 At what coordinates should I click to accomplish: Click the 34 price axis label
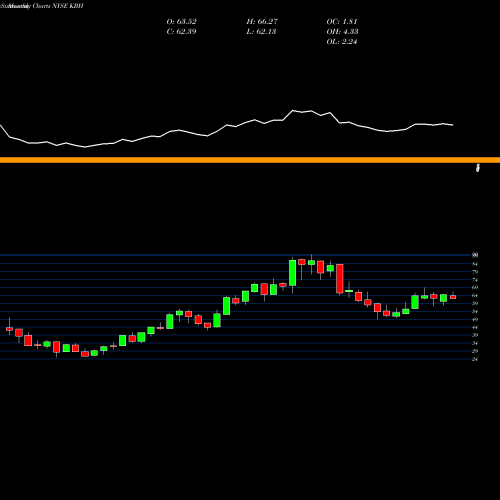click(x=475, y=343)
